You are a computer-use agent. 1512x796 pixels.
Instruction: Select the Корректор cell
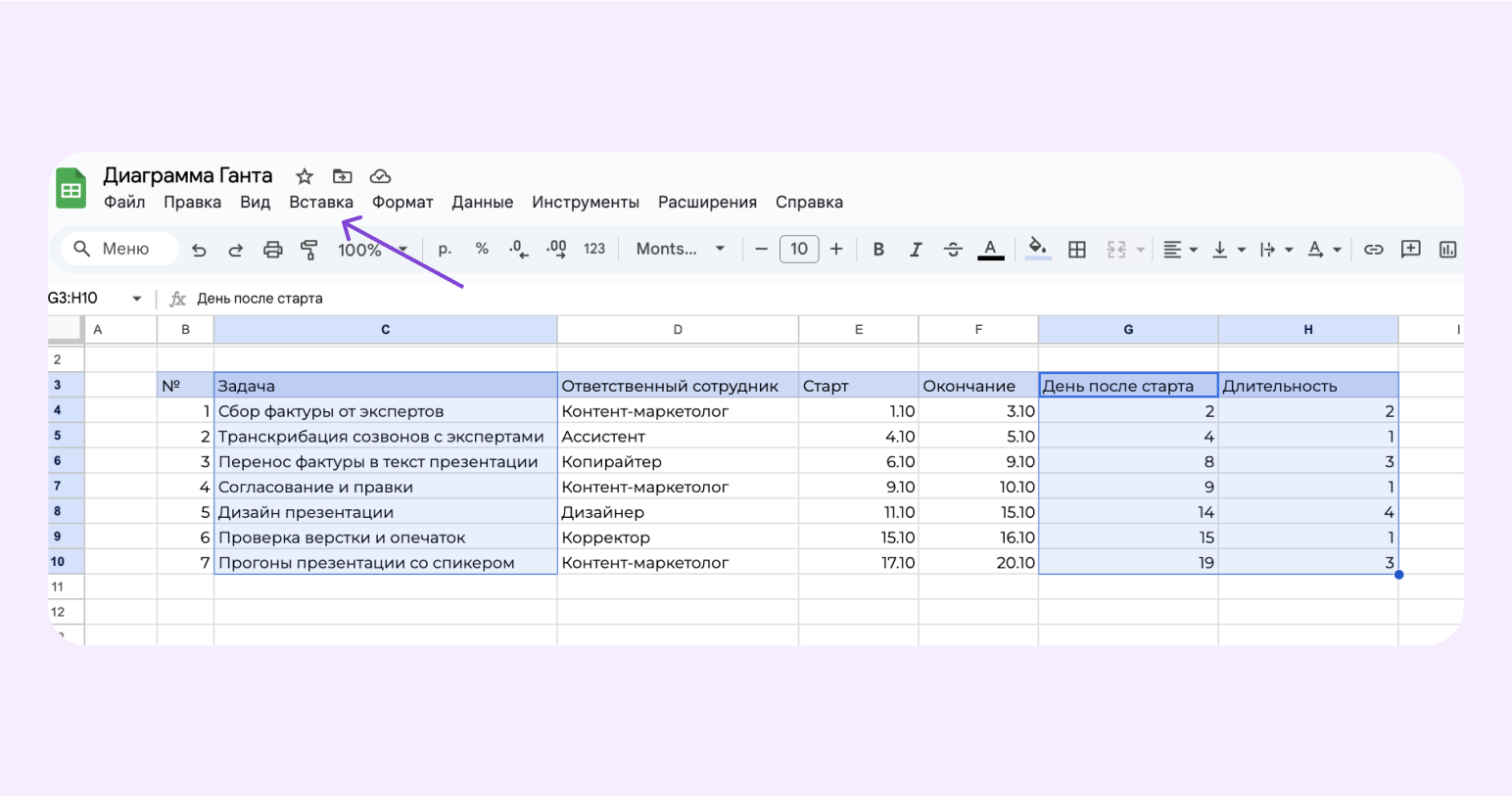click(x=678, y=538)
